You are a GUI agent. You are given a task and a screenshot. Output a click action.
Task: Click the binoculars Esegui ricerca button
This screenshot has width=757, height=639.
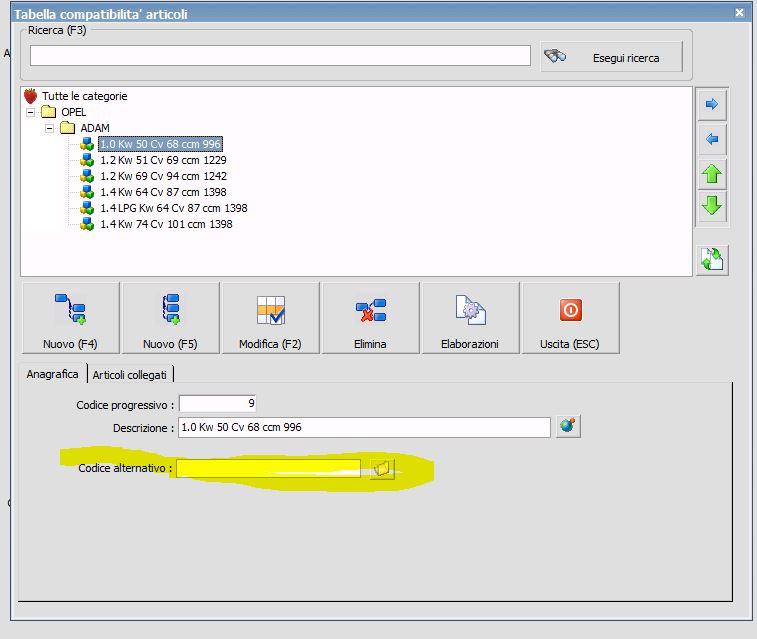coord(611,57)
